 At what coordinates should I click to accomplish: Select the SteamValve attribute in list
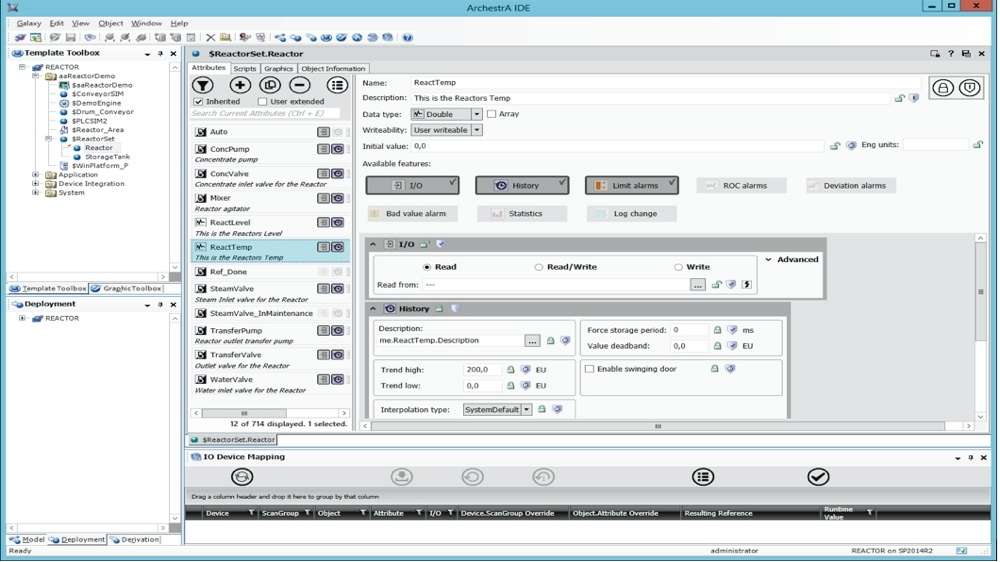click(x=270, y=293)
